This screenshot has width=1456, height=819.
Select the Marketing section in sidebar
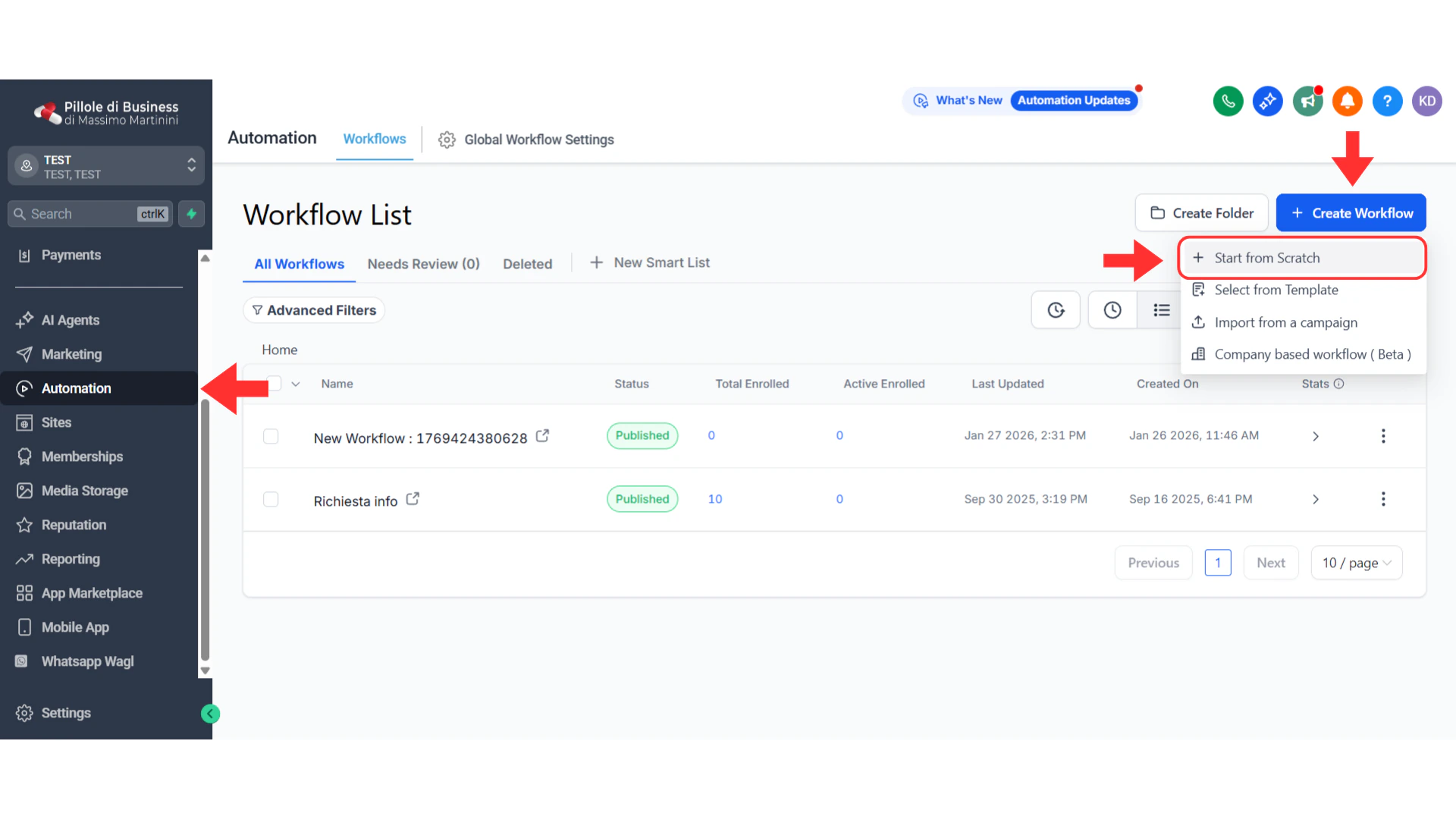[71, 353]
